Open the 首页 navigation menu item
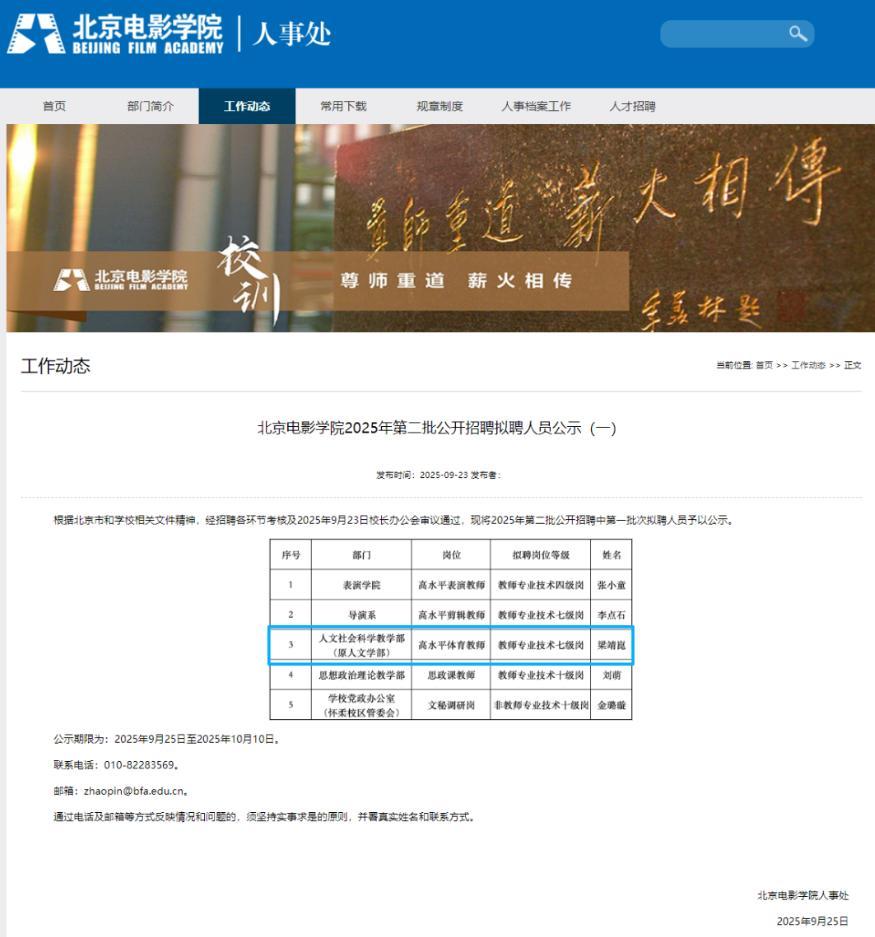 [x=54, y=107]
